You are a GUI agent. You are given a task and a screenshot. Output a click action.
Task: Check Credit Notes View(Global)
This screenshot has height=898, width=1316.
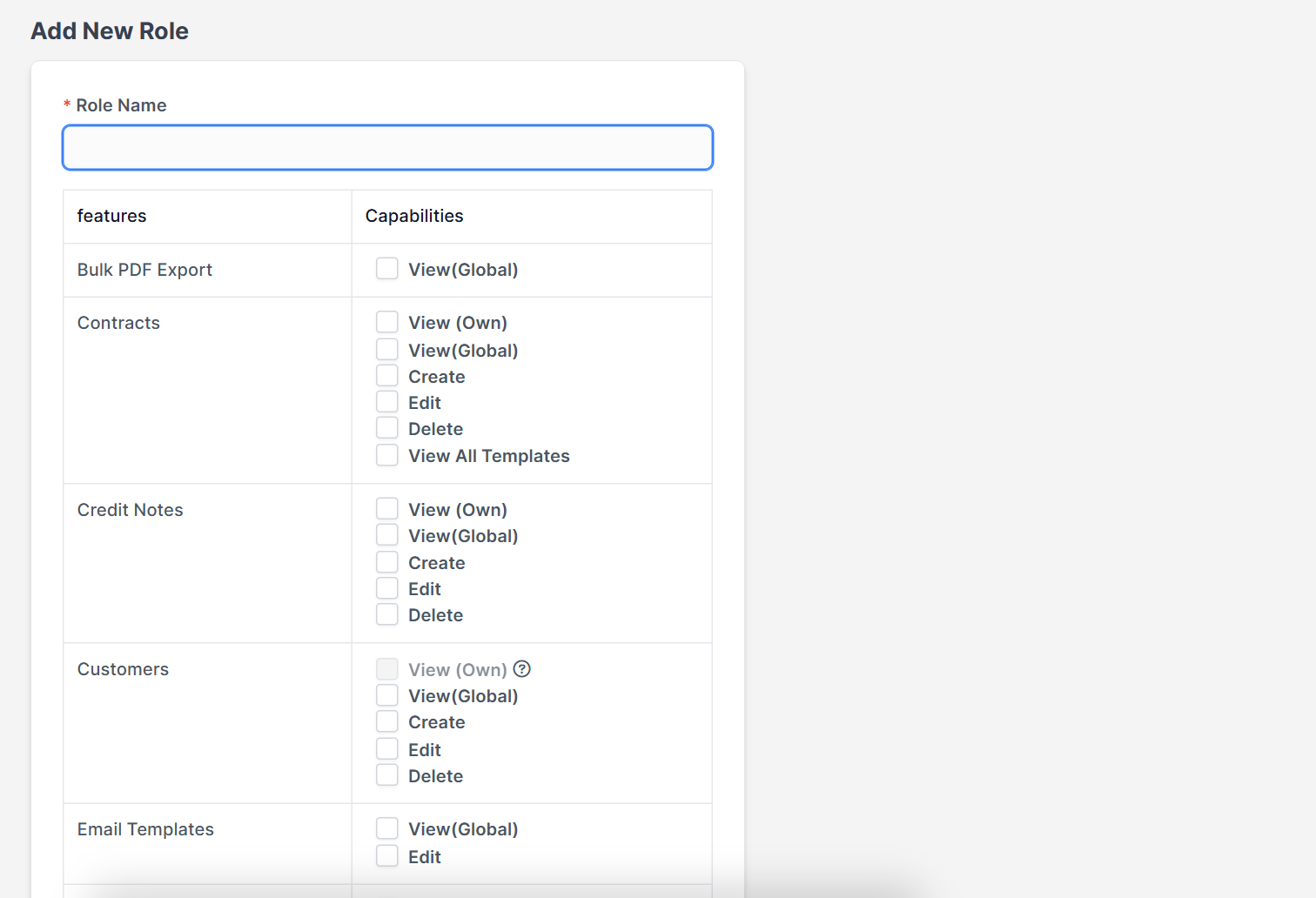[387, 534]
